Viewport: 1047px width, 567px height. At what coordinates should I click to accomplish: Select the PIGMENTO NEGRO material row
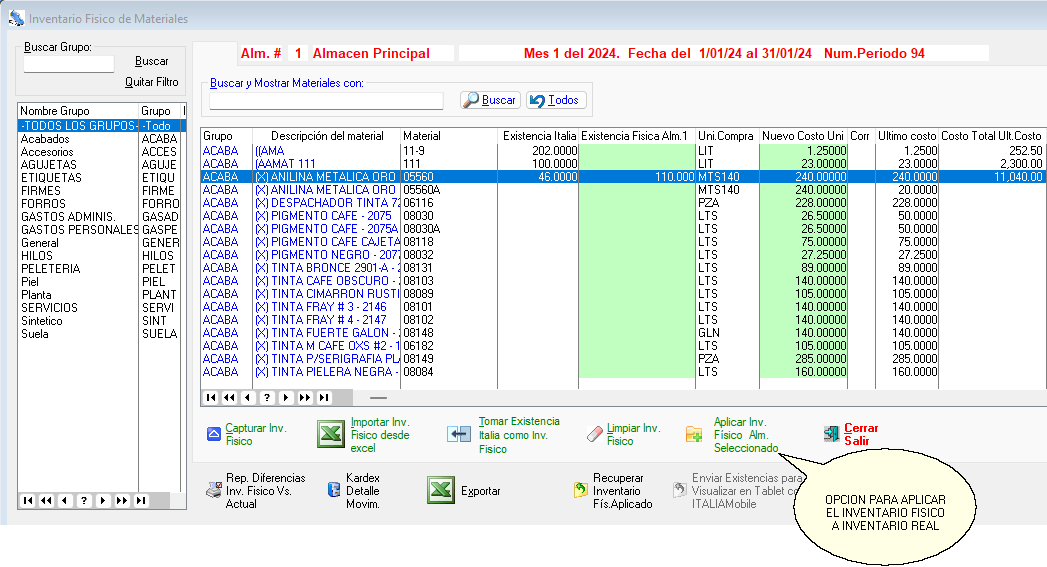(x=325, y=255)
